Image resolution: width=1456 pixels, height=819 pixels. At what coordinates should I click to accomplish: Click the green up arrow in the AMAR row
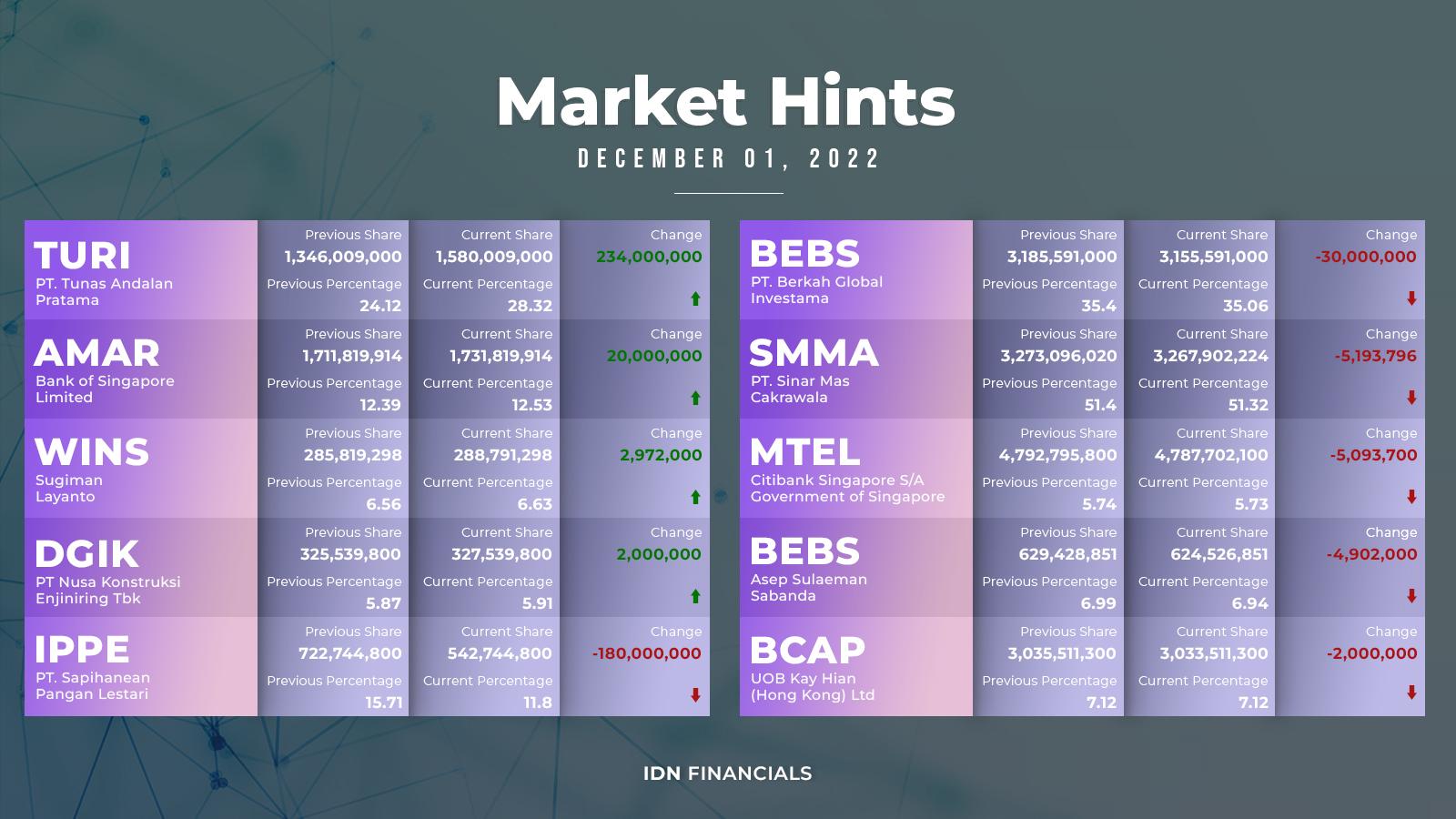(x=695, y=398)
